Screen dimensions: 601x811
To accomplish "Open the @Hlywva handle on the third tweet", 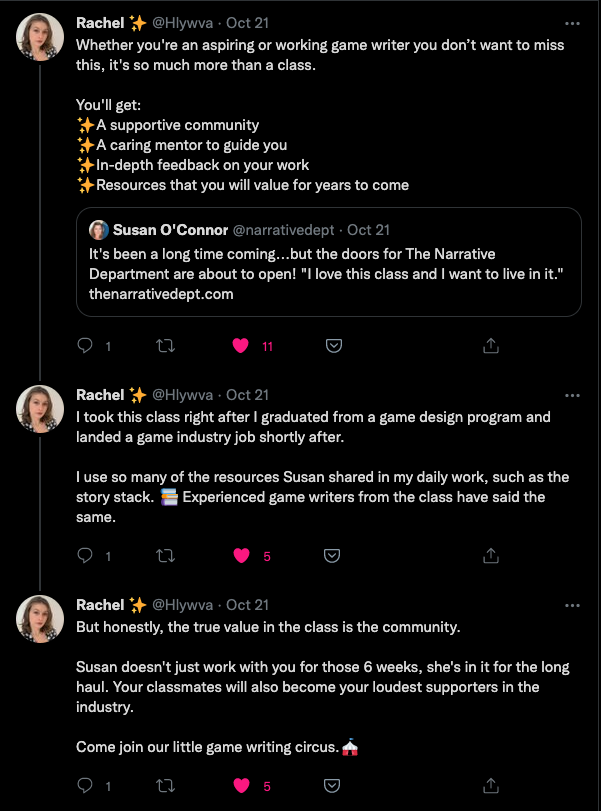I will tap(182, 605).
